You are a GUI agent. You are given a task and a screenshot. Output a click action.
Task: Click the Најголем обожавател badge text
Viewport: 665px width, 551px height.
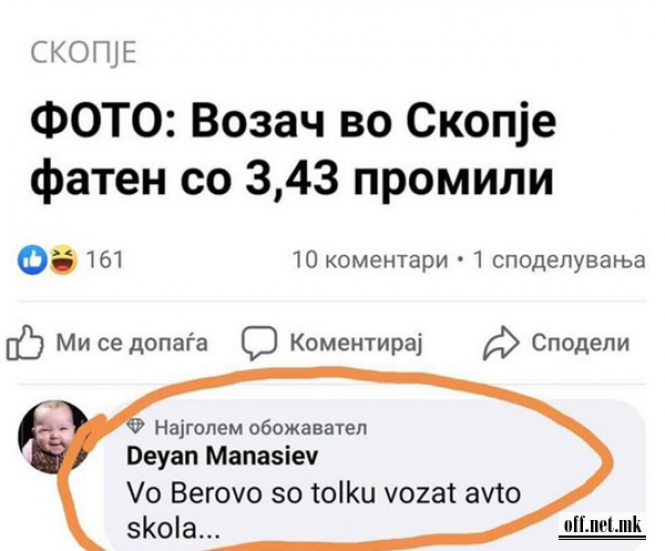[261, 427]
